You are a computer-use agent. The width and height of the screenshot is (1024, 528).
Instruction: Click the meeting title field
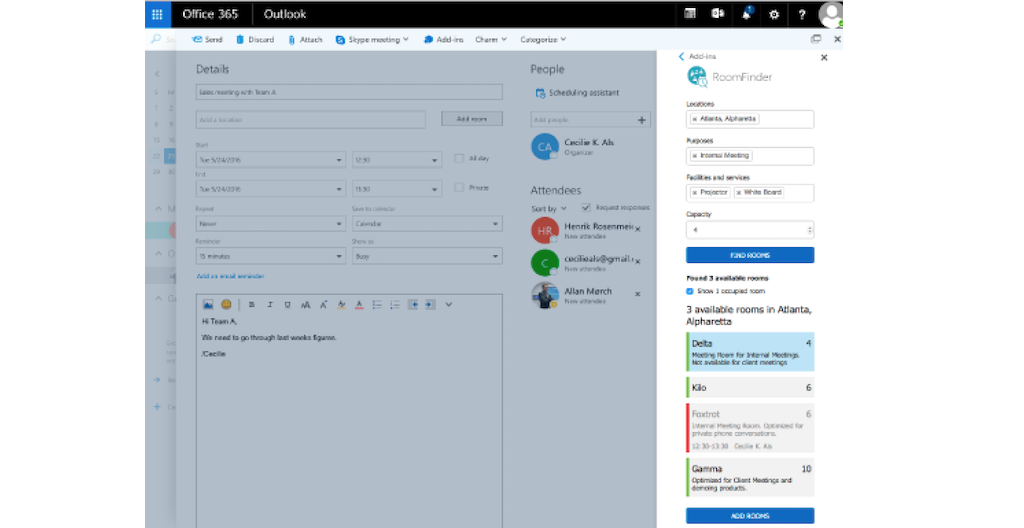(349, 92)
